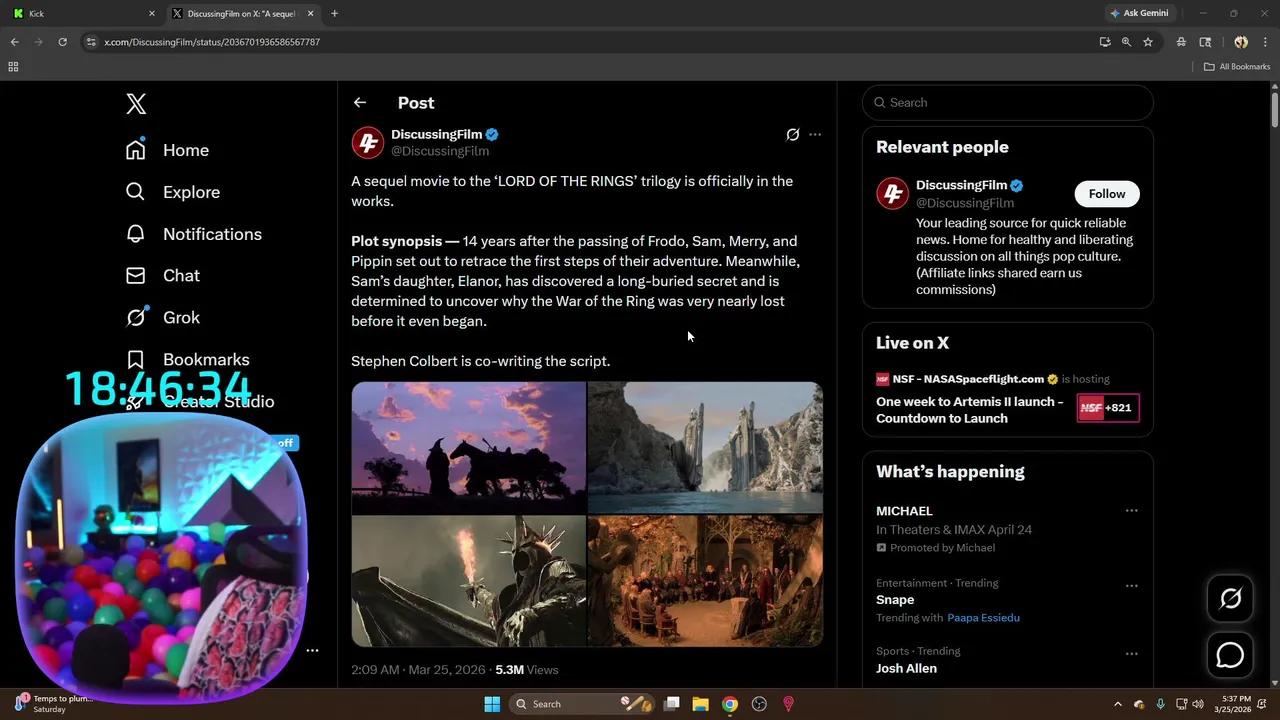This screenshot has height=720, width=1280.
Task: Follow DiscussingFilm in Relevant people
Action: click(1107, 193)
